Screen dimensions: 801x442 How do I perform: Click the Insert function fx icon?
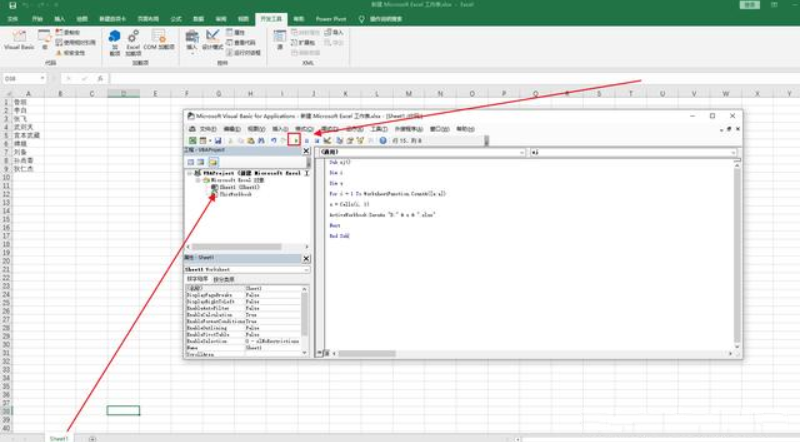click(x=102, y=78)
